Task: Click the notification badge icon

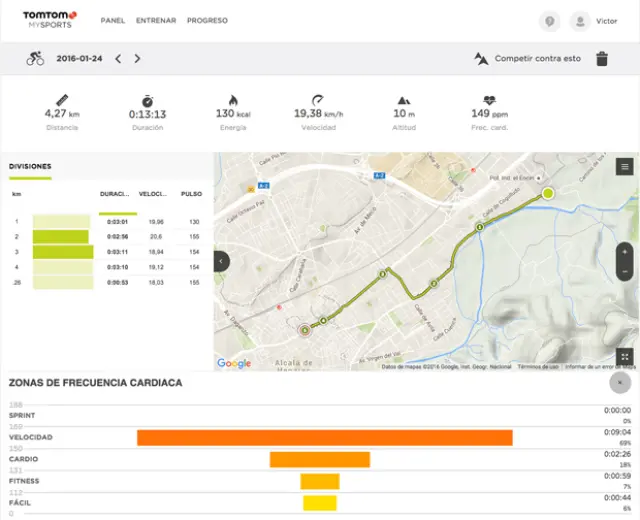Action: (x=548, y=21)
